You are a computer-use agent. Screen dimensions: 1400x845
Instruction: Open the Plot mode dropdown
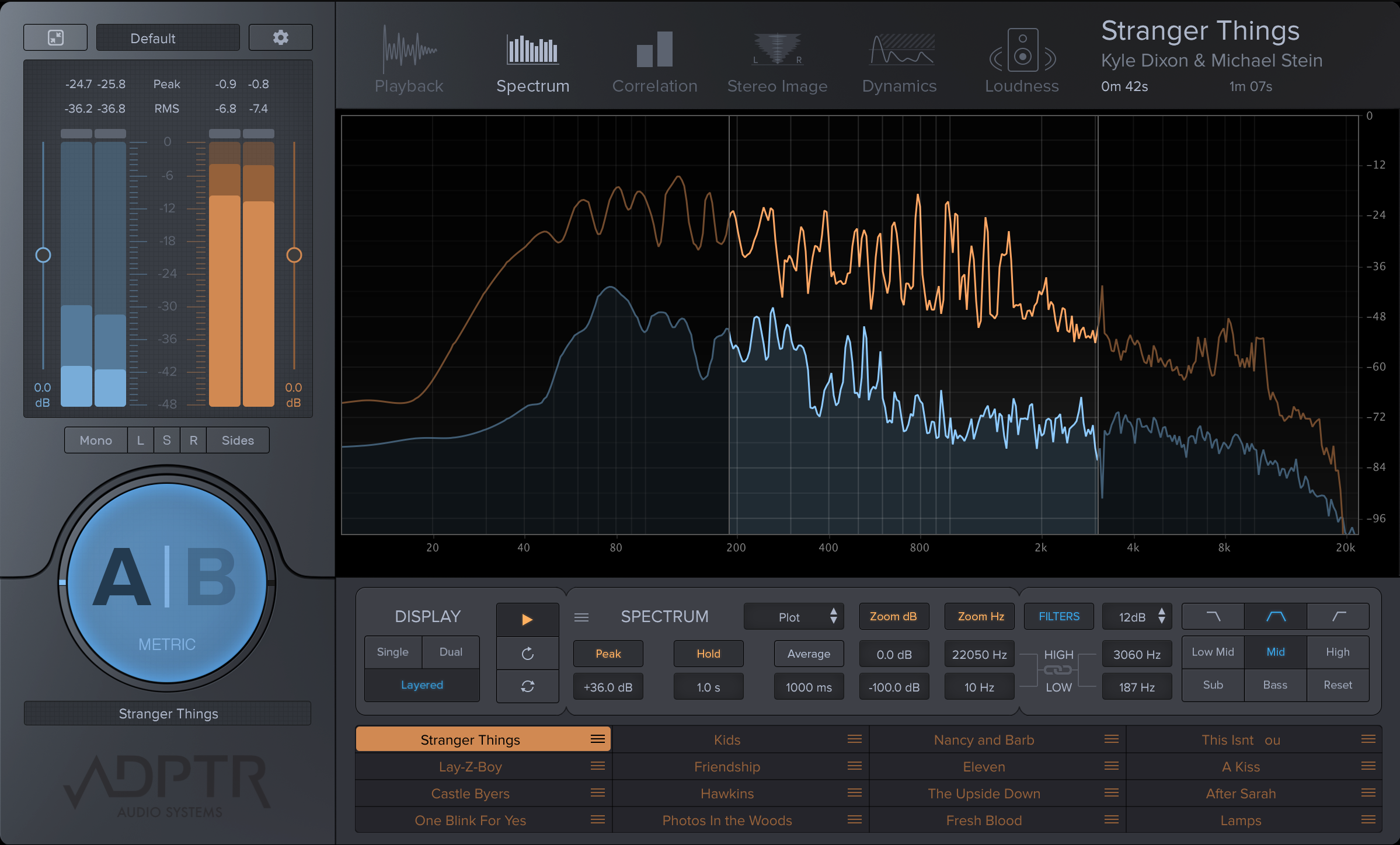(x=793, y=617)
